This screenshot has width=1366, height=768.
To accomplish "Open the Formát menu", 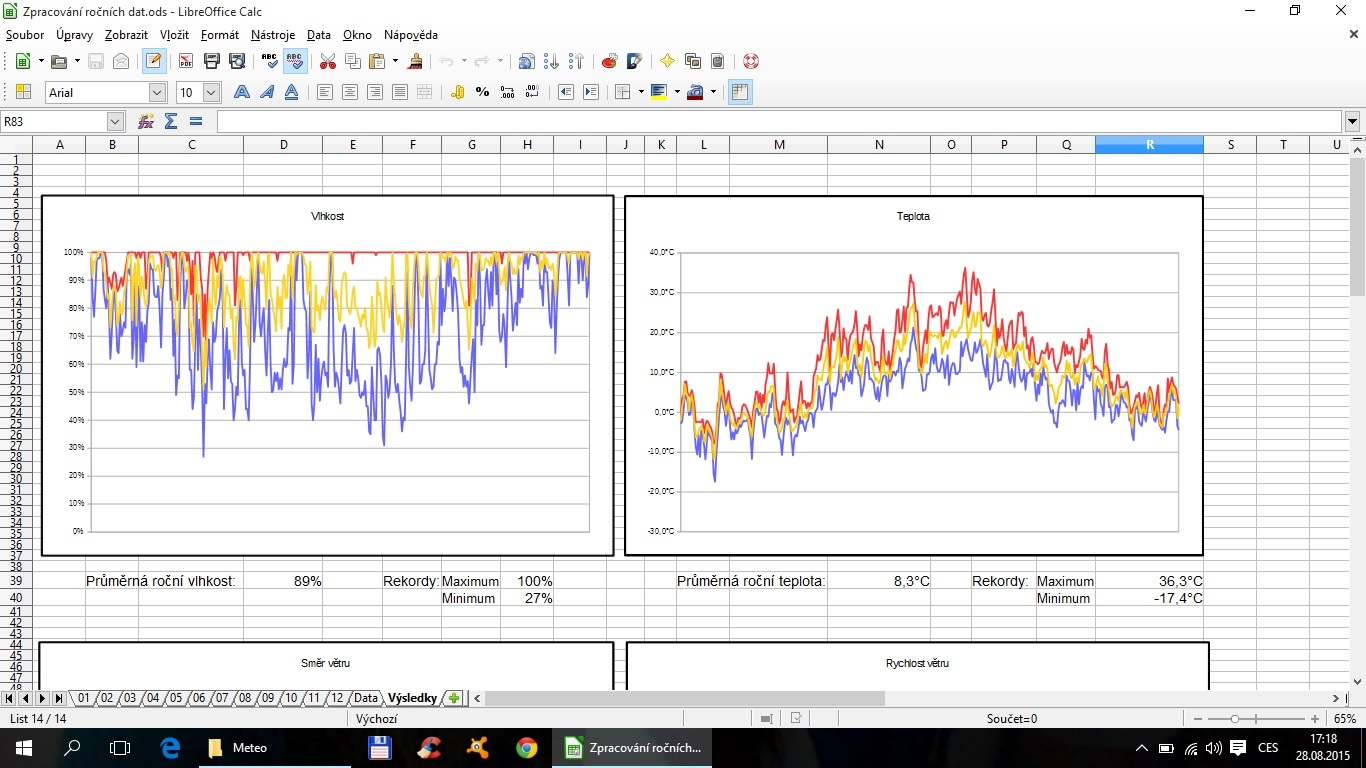I will (220, 35).
